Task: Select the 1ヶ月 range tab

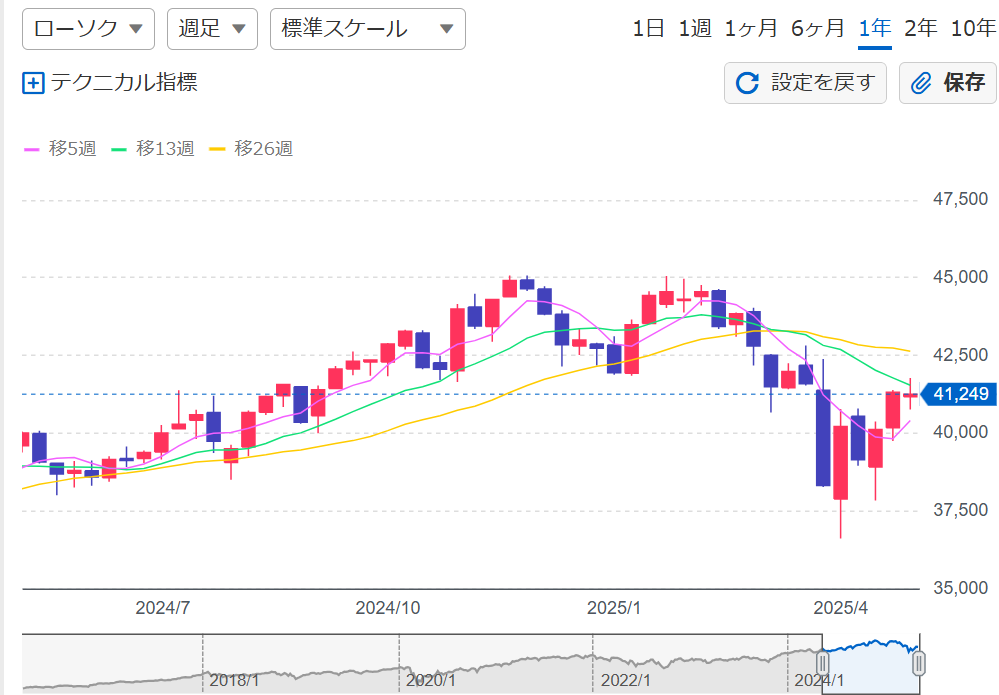Action: (x=751, y=29)
